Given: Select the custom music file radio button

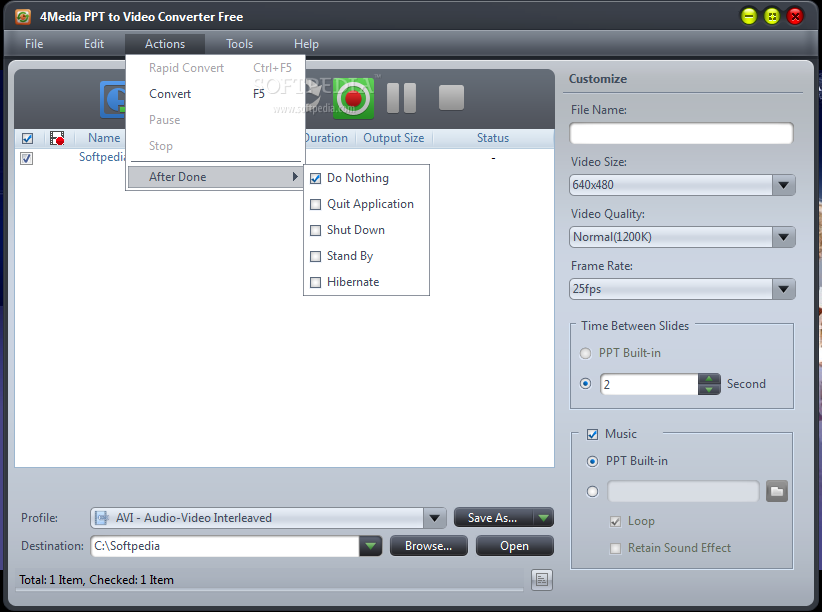Looking at the screenshot, I should pyautogui.click(x=592, y=492).
